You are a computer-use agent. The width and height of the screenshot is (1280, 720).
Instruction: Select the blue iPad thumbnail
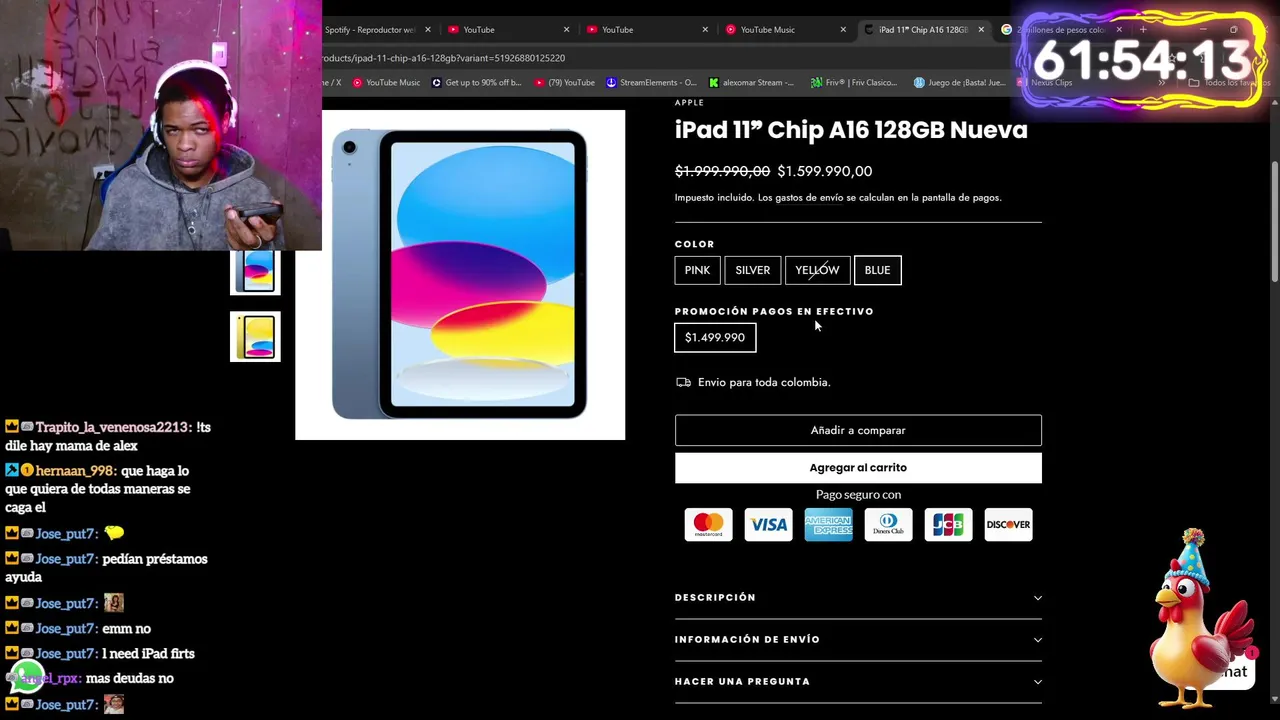click(x=255, y=271)
